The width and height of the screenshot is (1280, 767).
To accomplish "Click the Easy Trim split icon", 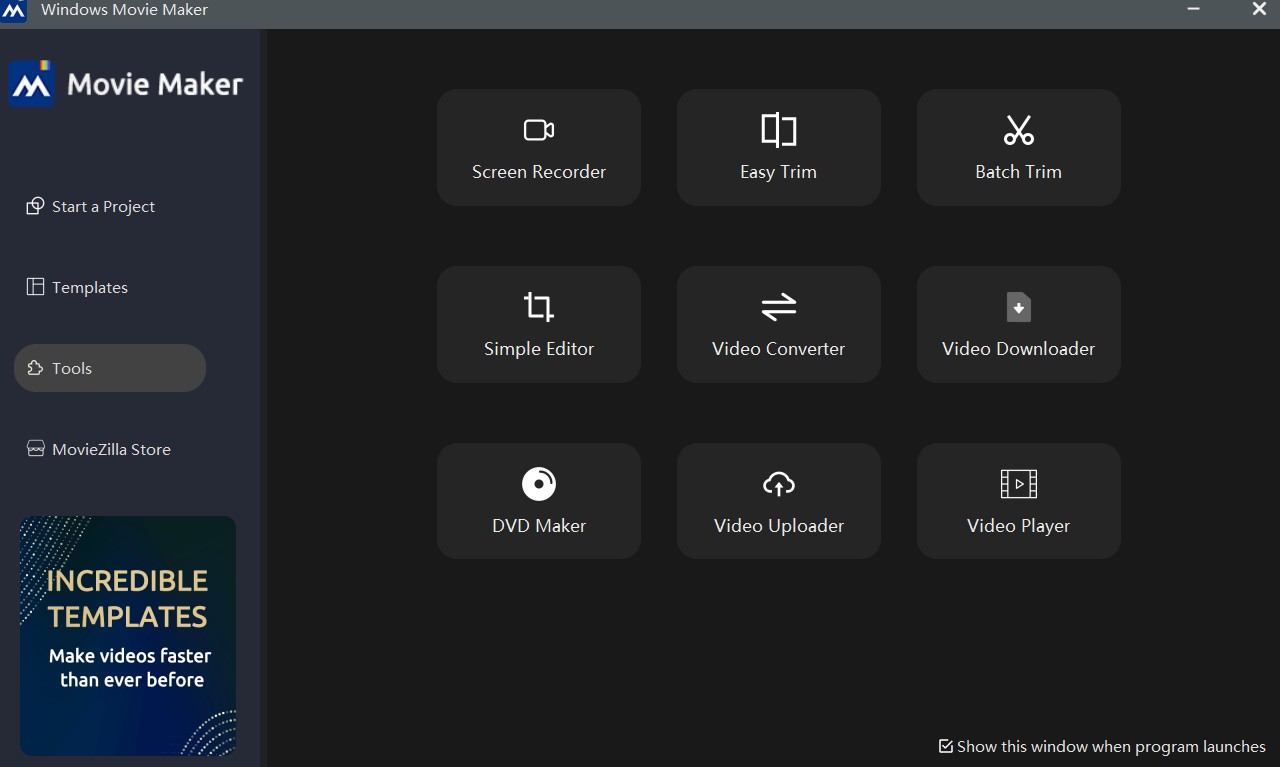I will coord(778,130).
